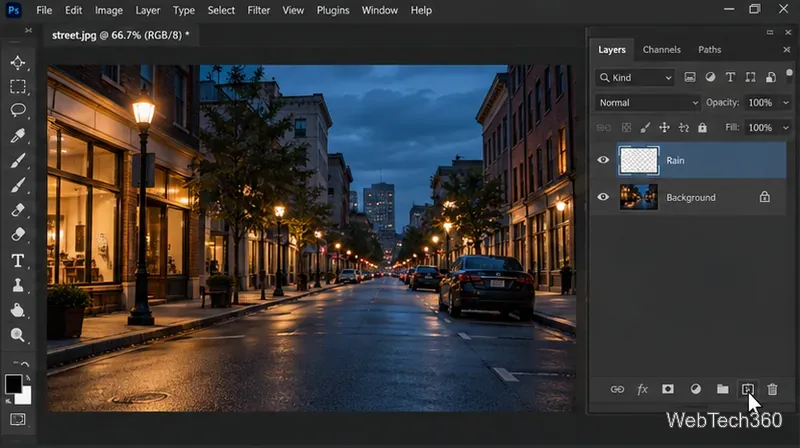Select the Lasso tool
Viewport: 800px width, 448px height.
tap(18, 110)
